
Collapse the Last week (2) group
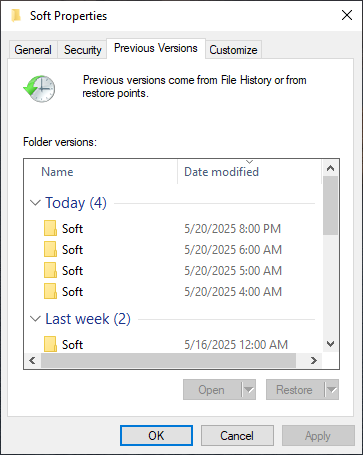point(35,319)
